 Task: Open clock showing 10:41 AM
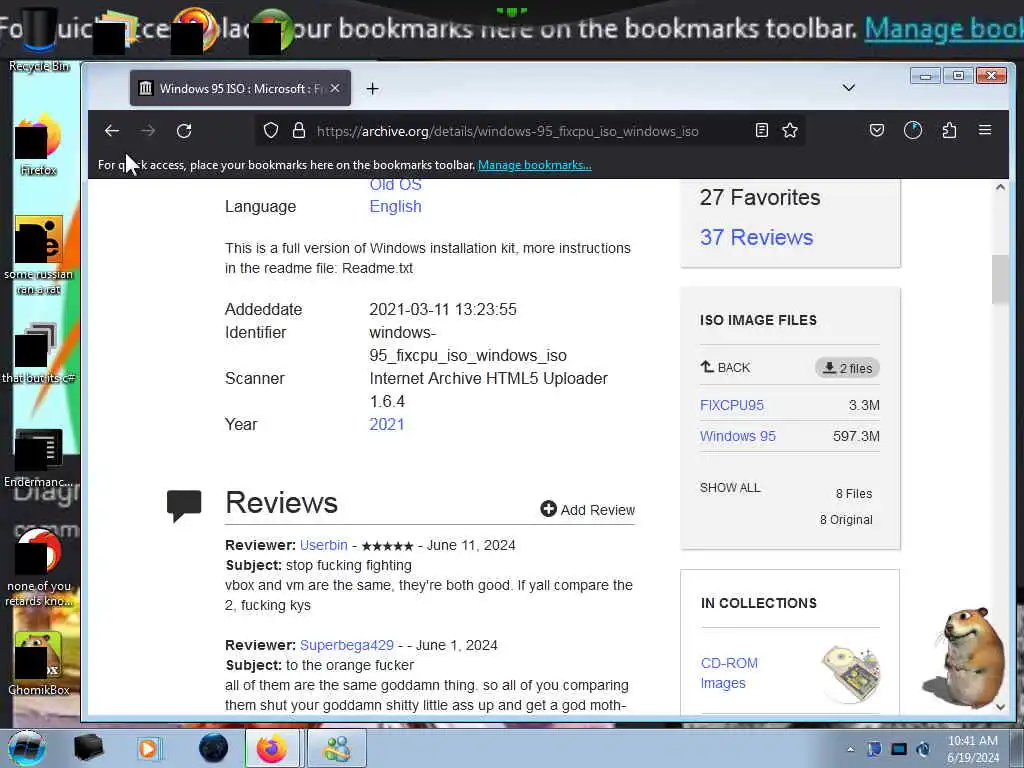[973, 748]
